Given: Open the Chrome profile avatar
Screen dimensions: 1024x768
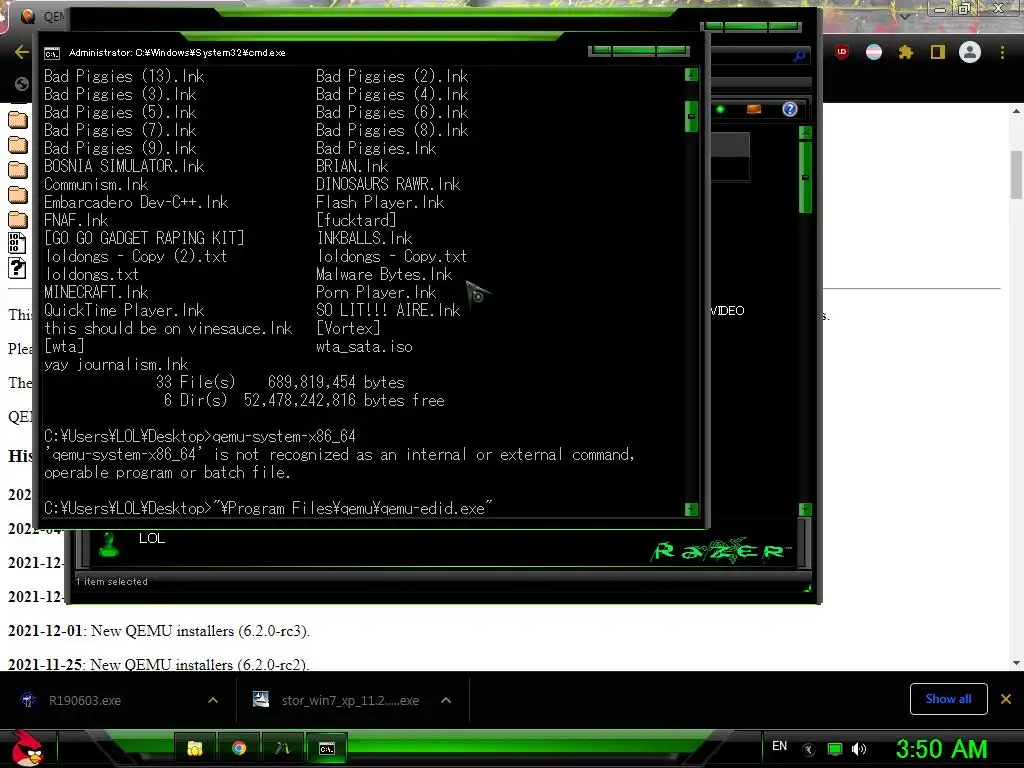Looking at the screenshot, I should pos(970,52).
